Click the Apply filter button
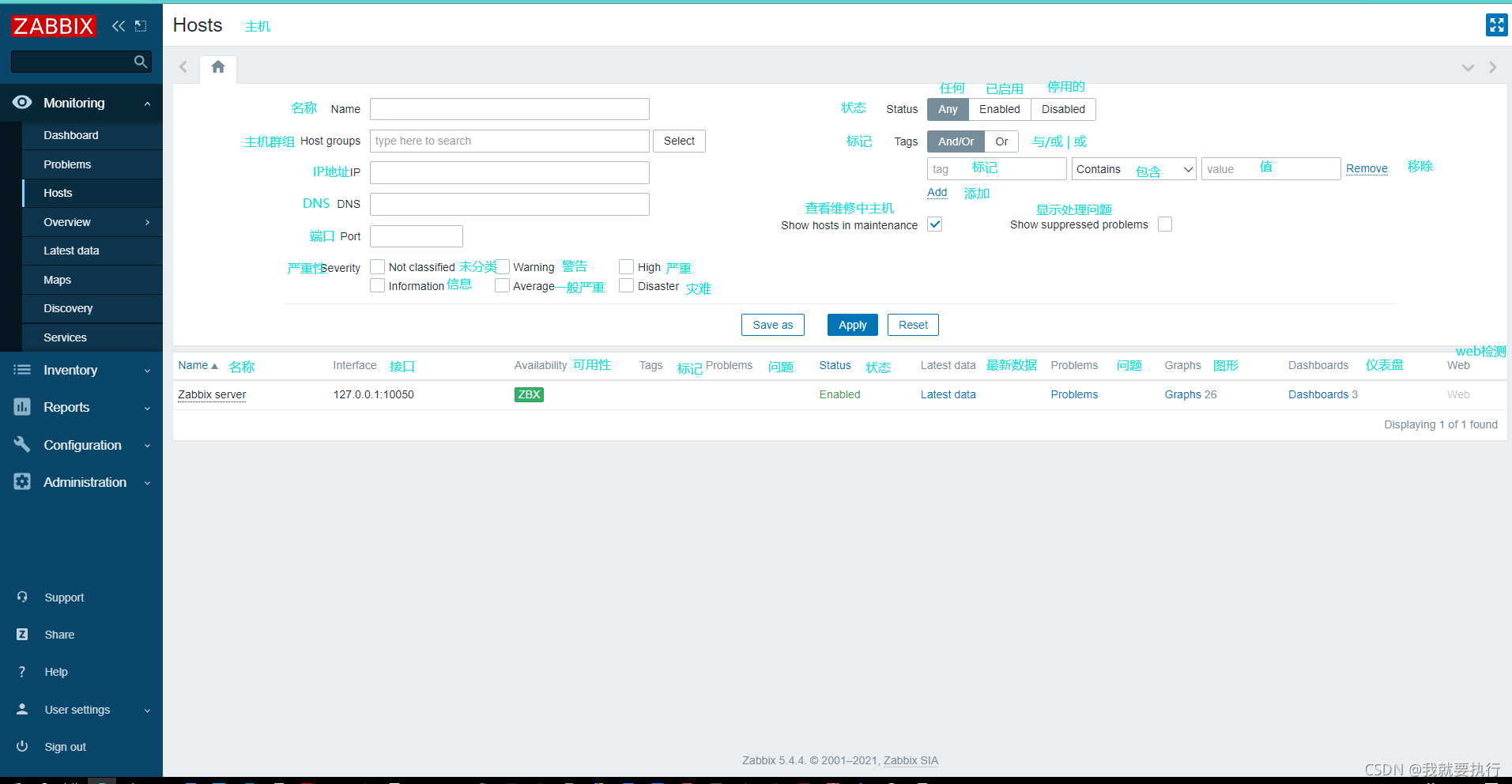 pos(852,325)
